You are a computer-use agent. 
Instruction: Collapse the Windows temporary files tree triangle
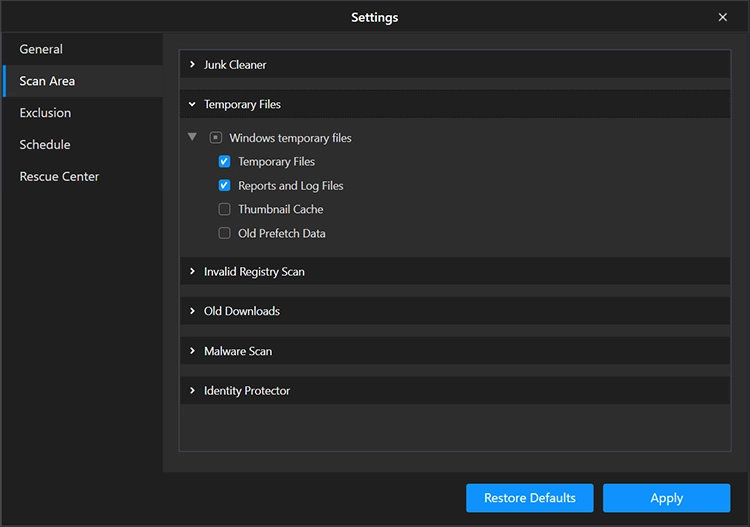(192, 137)
